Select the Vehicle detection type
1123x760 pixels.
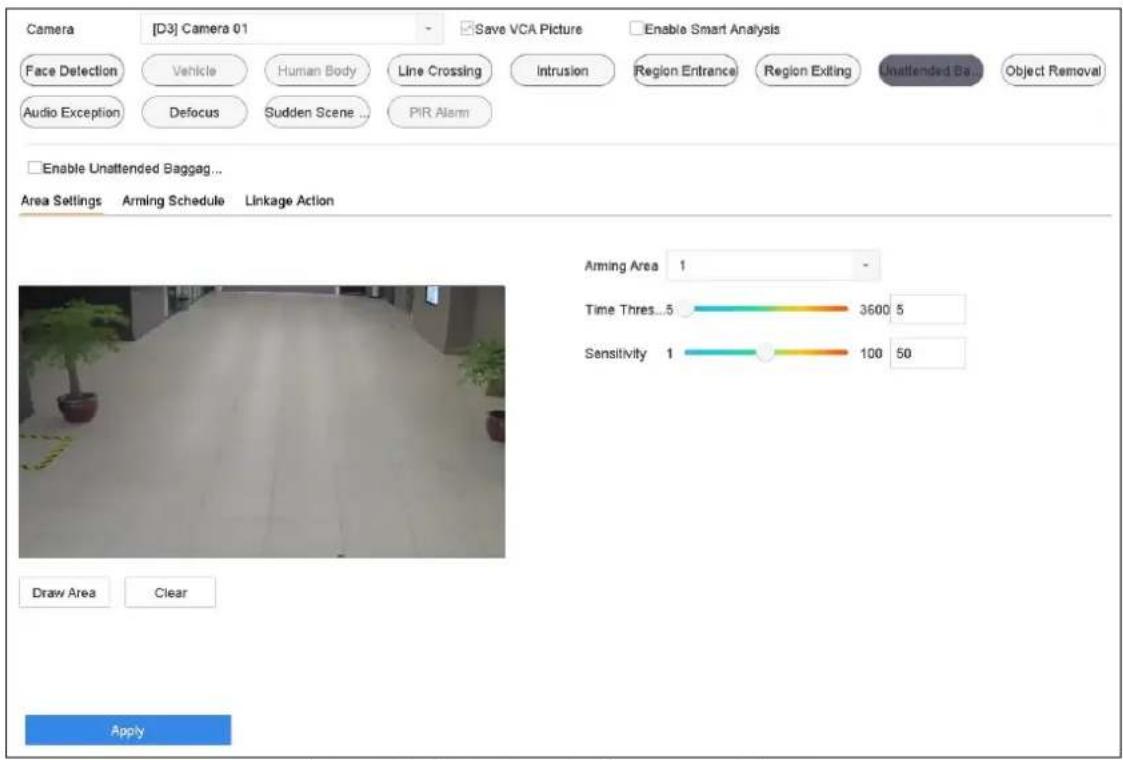pos(194,71)
